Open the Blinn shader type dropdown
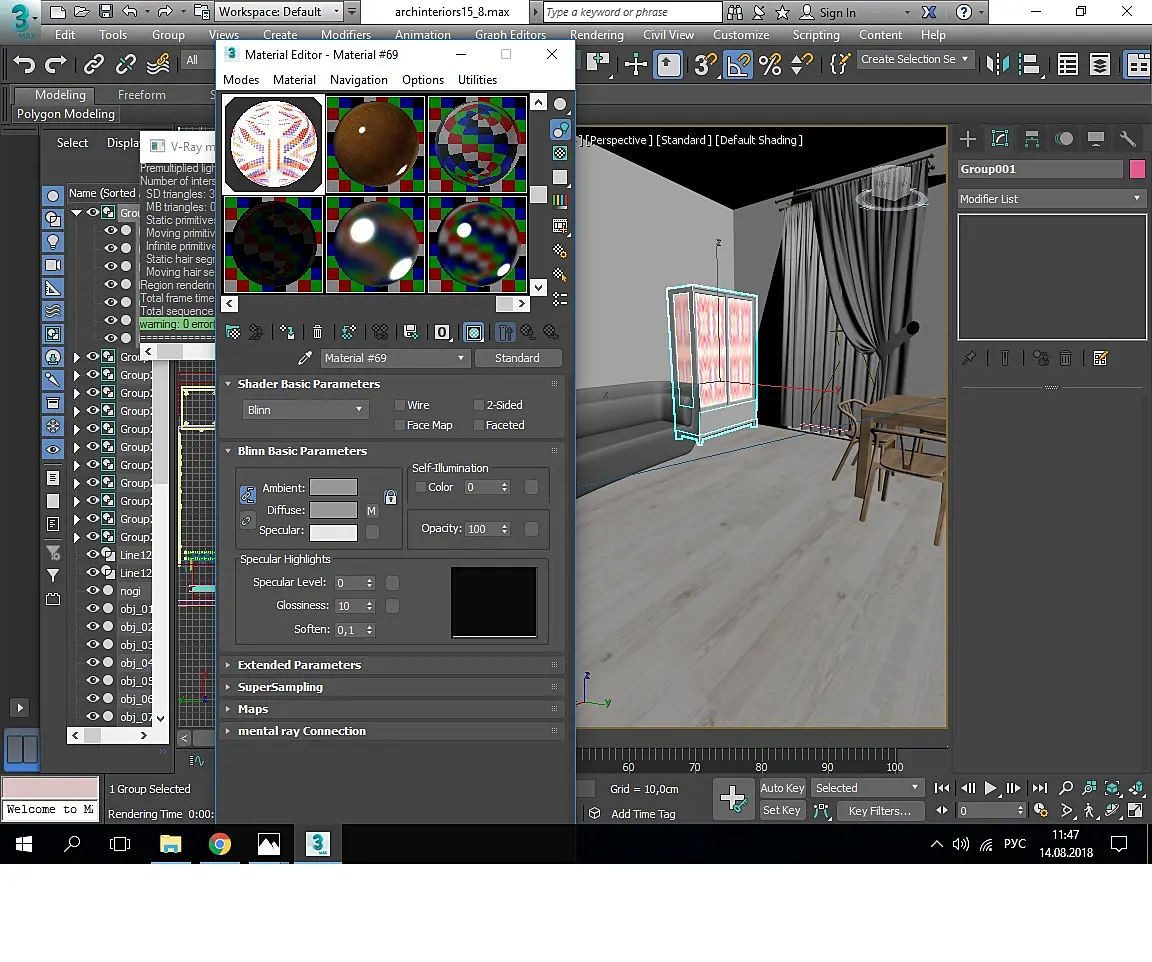 coord(305,410)
